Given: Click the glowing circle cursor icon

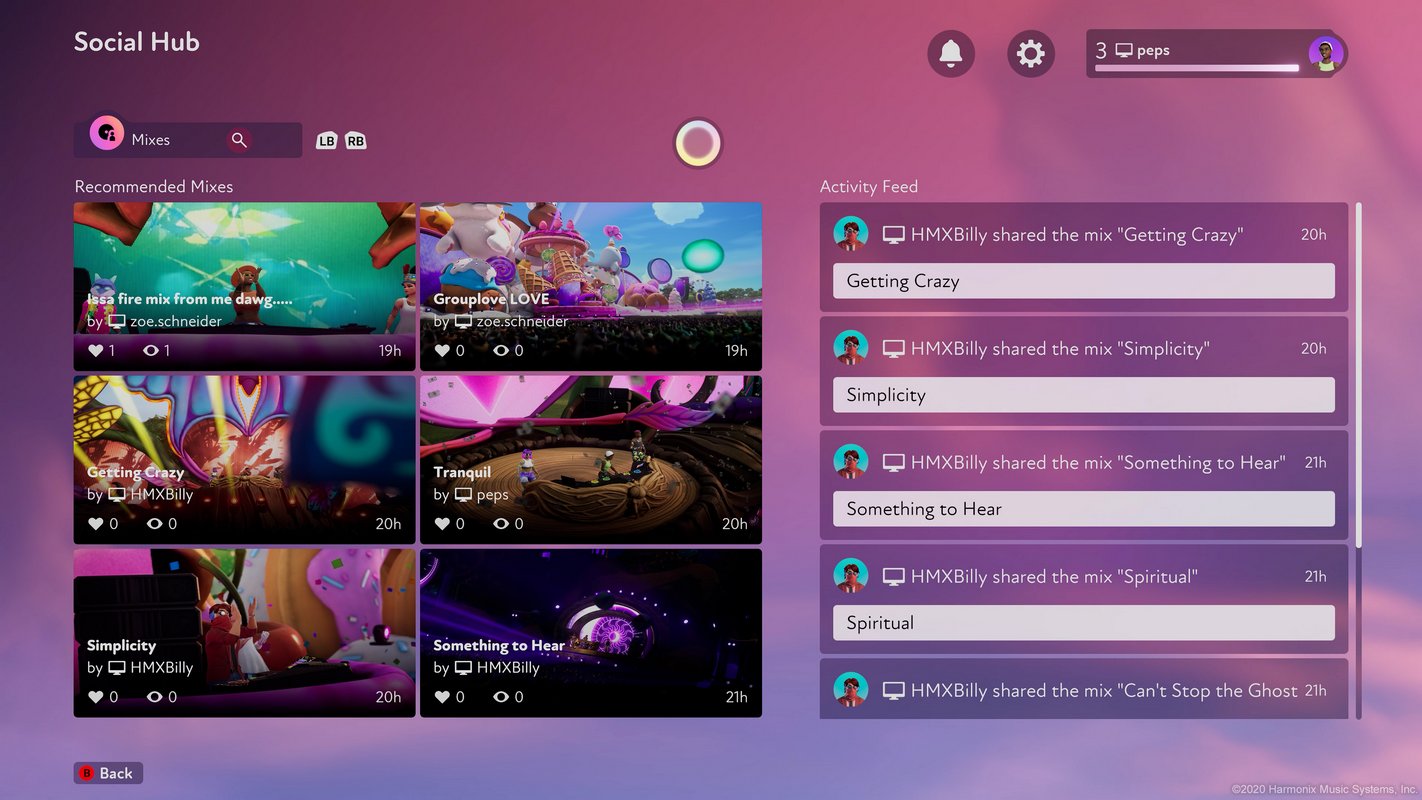Looking at the screenshot, I should 698,143.
